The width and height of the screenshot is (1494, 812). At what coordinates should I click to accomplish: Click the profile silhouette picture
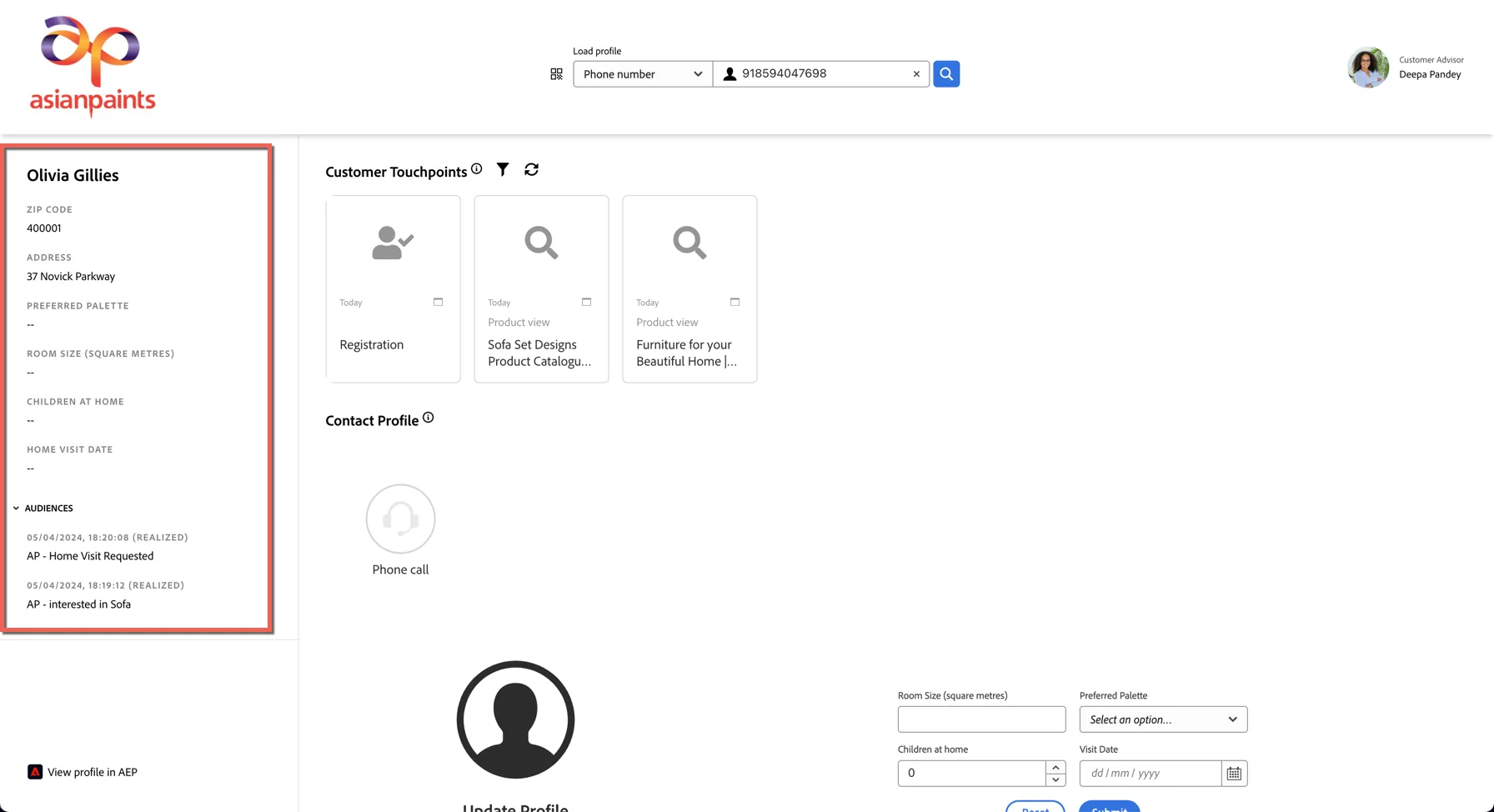[x=515, y=719]
